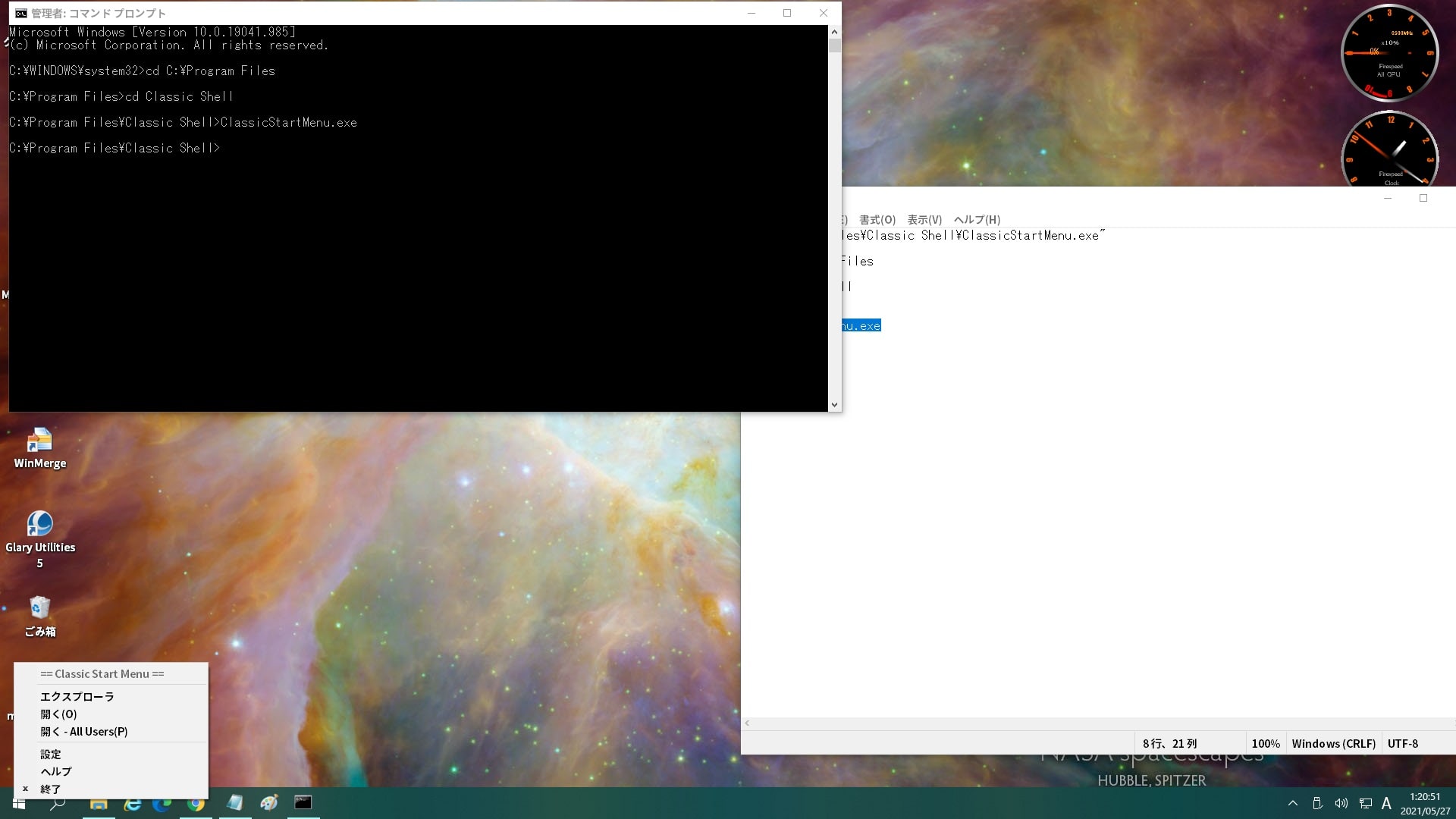Click the Command Prompt scrollbar down arrow
This screenshot has width=1456, height=819.
tap(834, 405)
